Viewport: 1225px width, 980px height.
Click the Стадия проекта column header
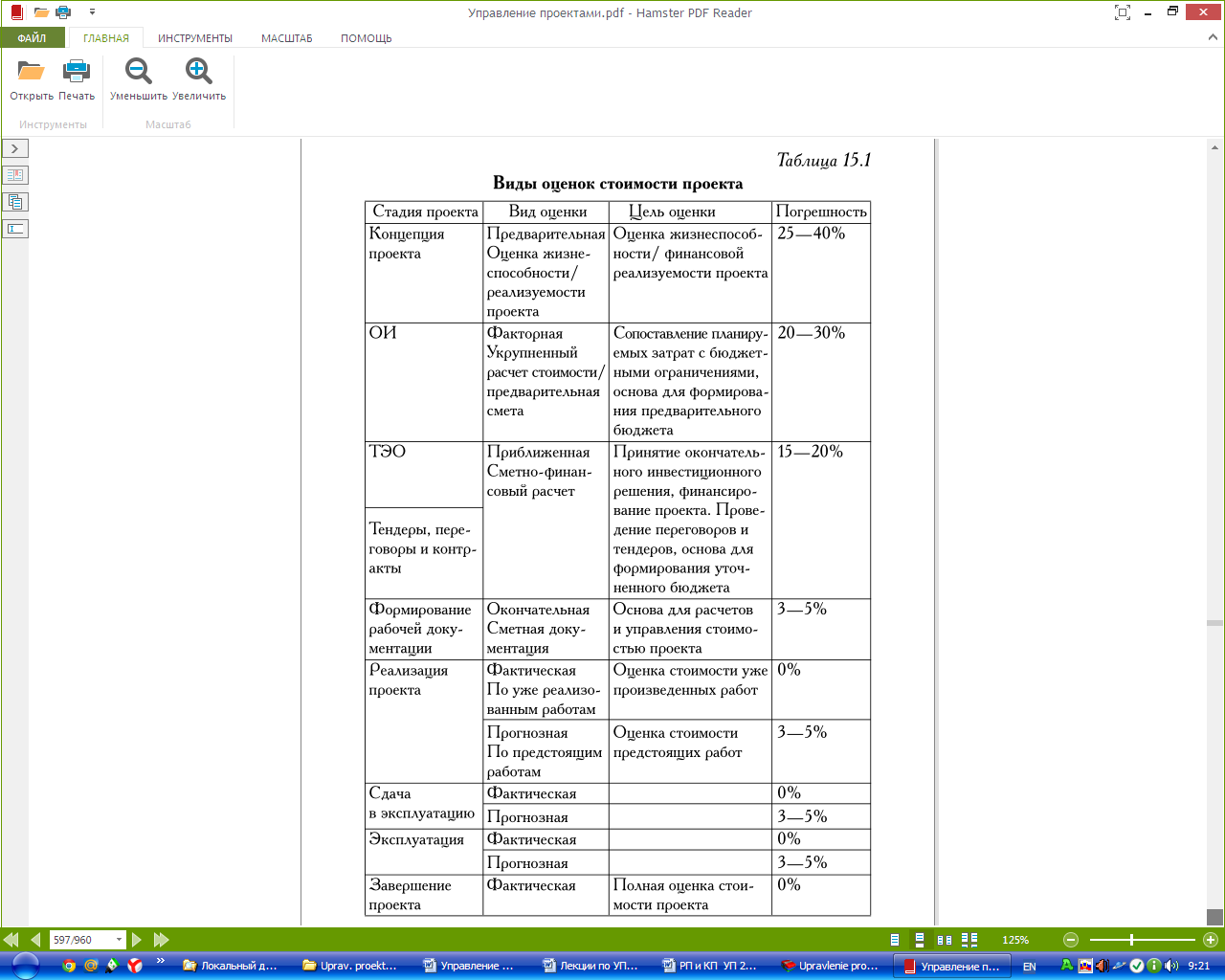(x=424, y=212)
